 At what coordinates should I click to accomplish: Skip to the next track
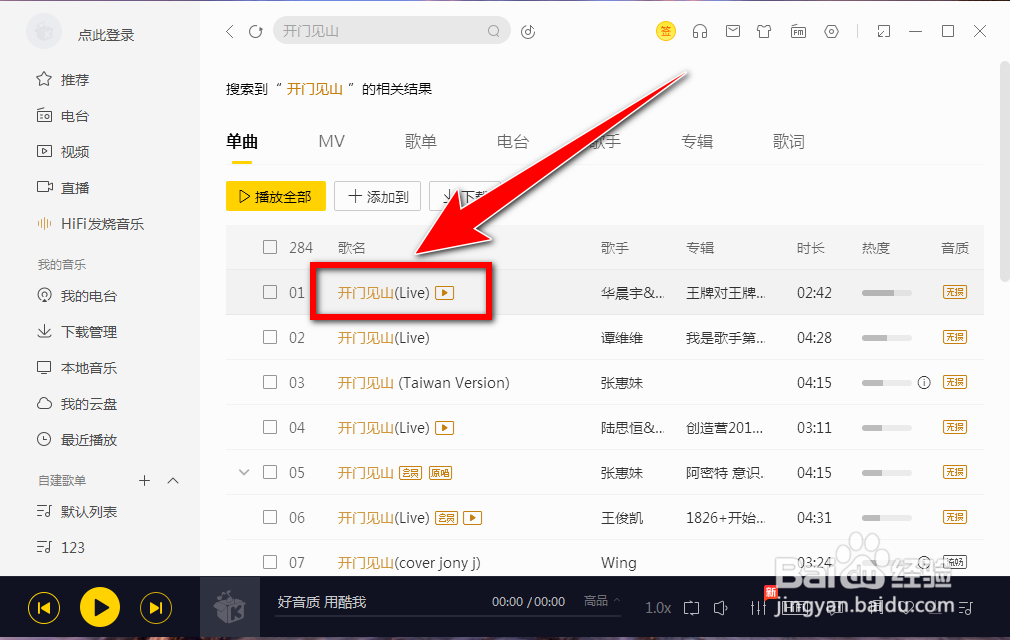pyautogui.click(x=155, y=608)
